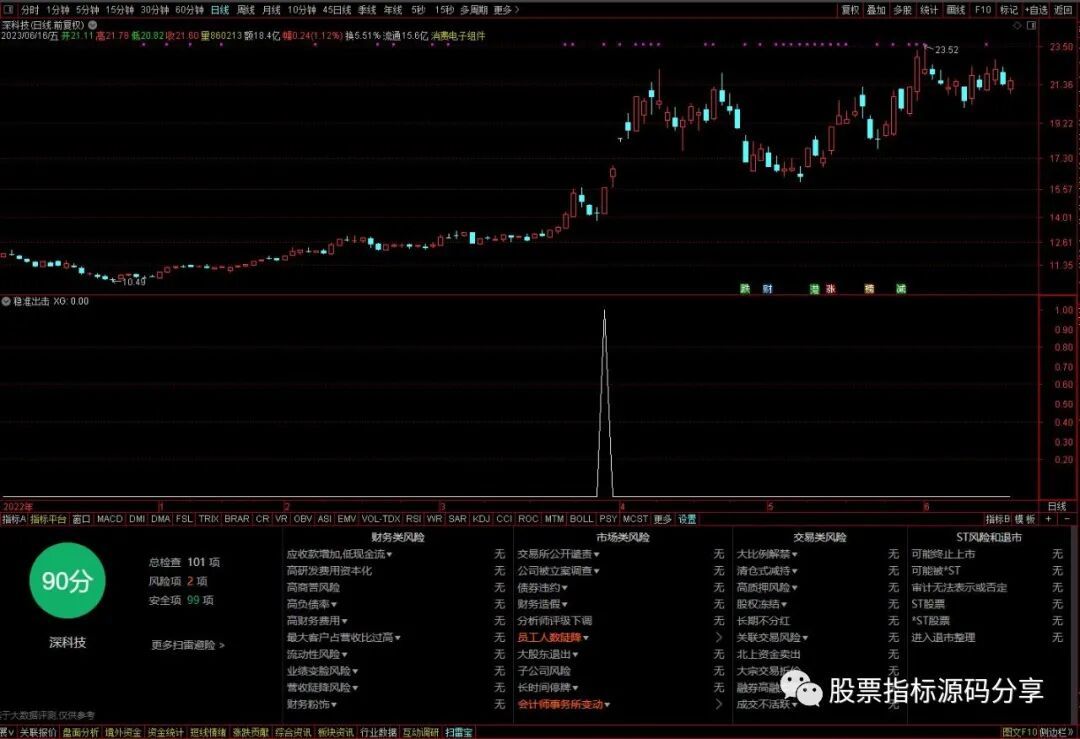1080x739 pixels.
Task: Click the 跌 info marker on chart
Action: [x=745, y=289]
